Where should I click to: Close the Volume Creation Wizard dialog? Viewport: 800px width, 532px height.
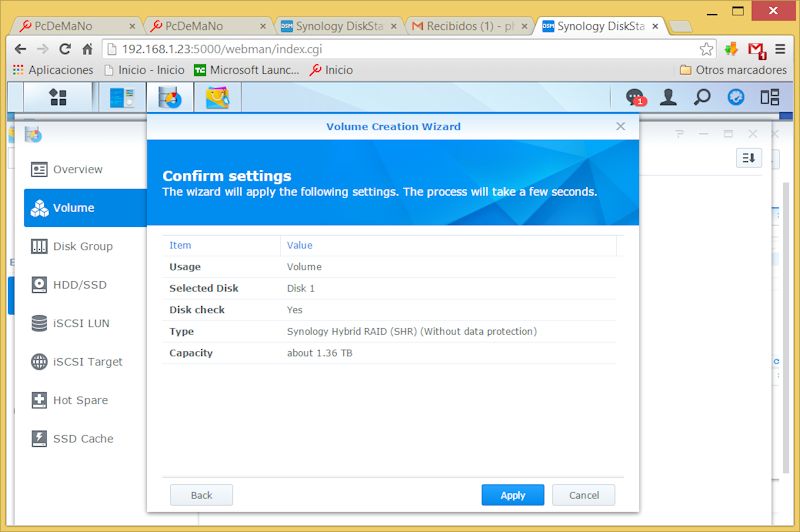pos(620,126)
